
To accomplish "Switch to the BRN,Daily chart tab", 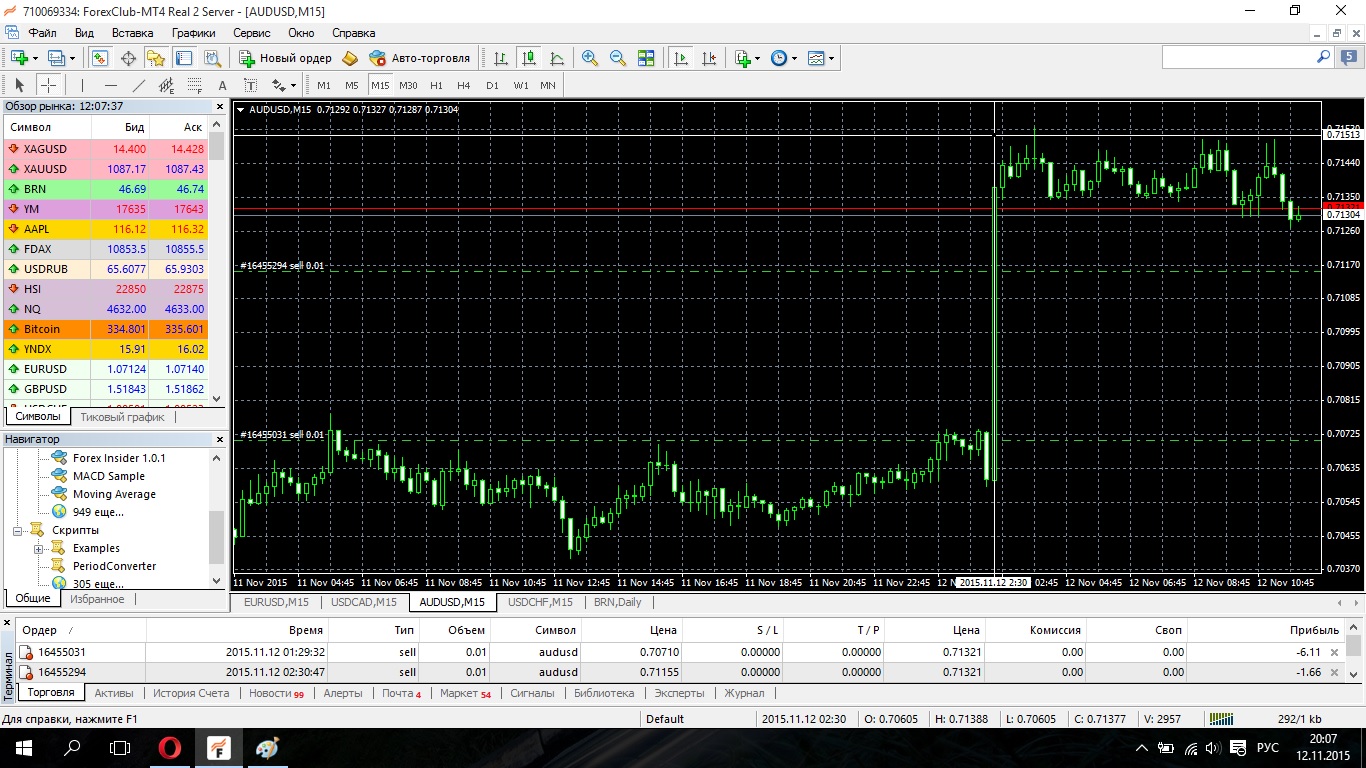I will (617, 602).
